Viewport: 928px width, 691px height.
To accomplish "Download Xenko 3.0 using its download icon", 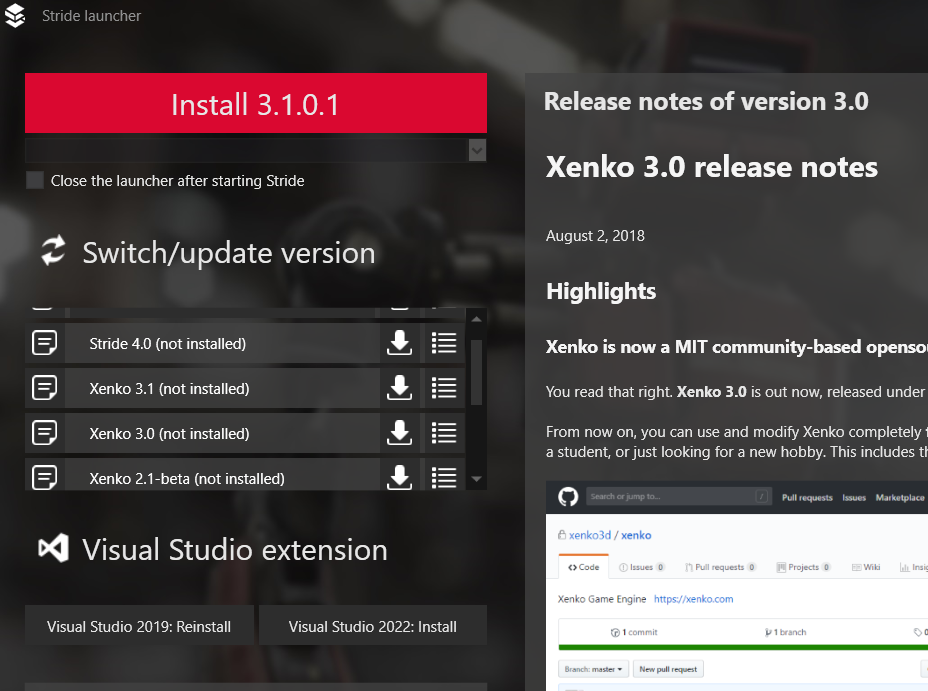I will point(399,433).
